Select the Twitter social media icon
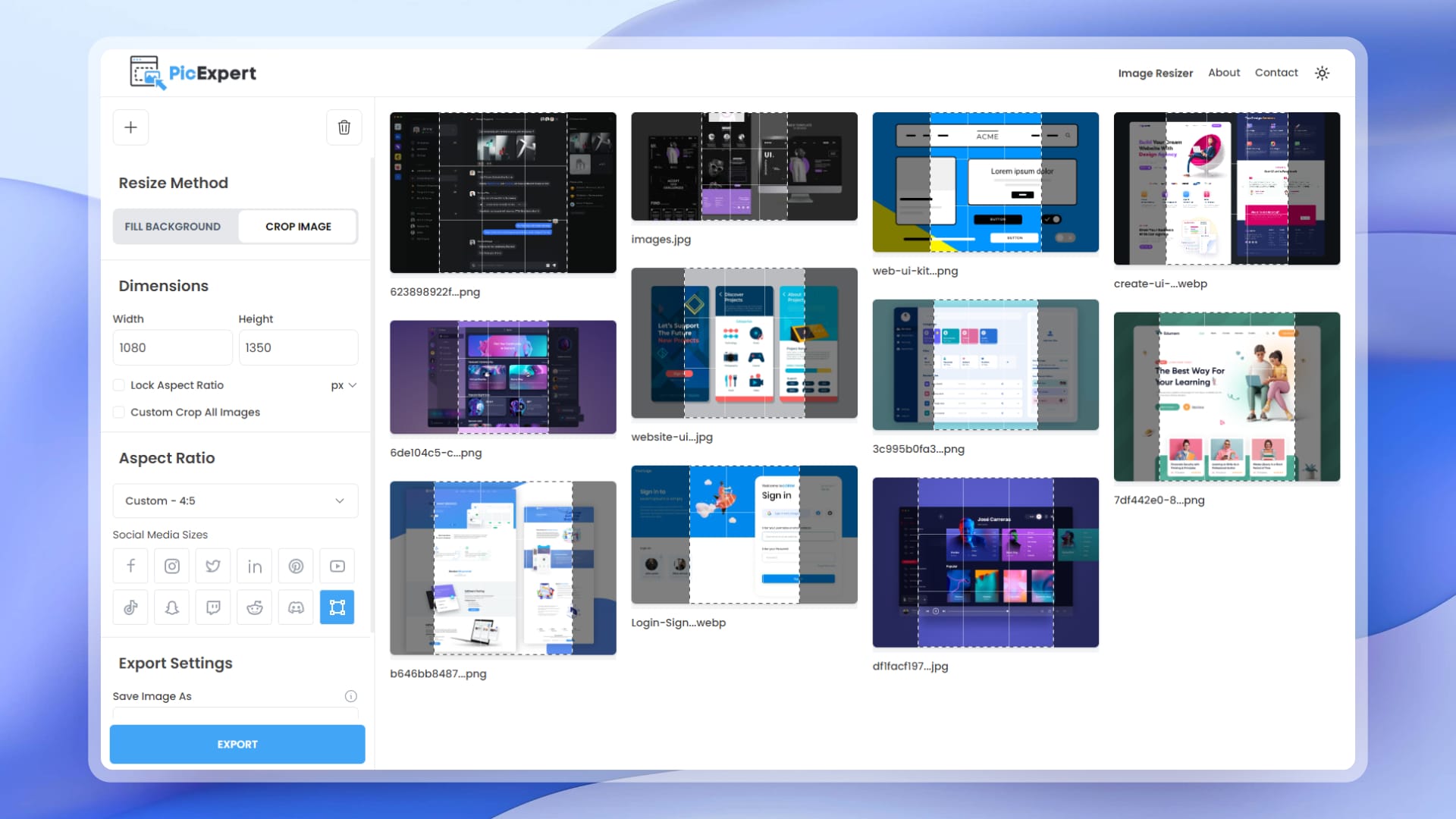The width and height of the screenshot is (1456, 819). pyautogui.click(x=212, y=566)
